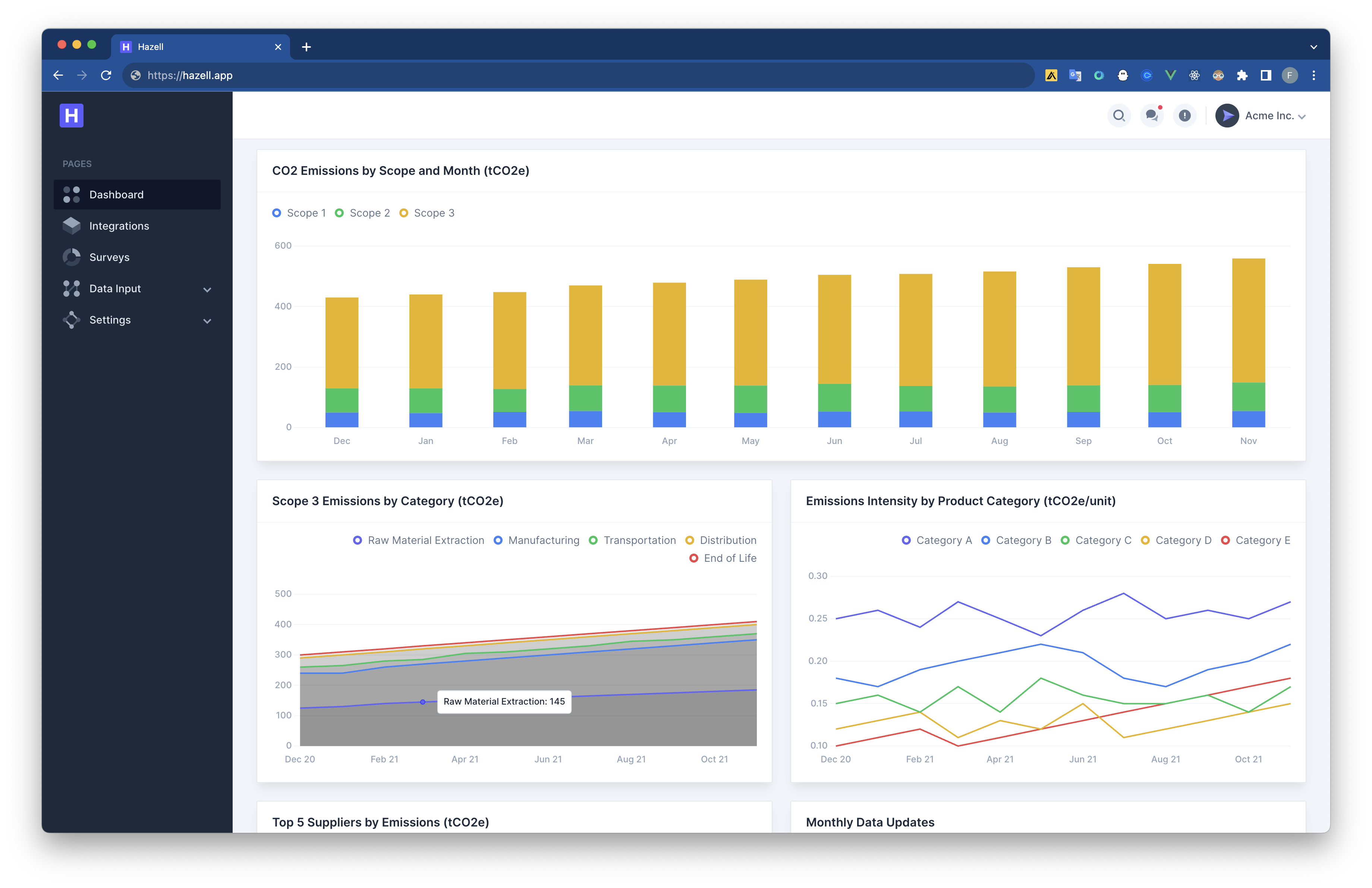Open the search icon in the header
The height and width of the screenshot is (888, 1372).
click(x=1118, y=116)
